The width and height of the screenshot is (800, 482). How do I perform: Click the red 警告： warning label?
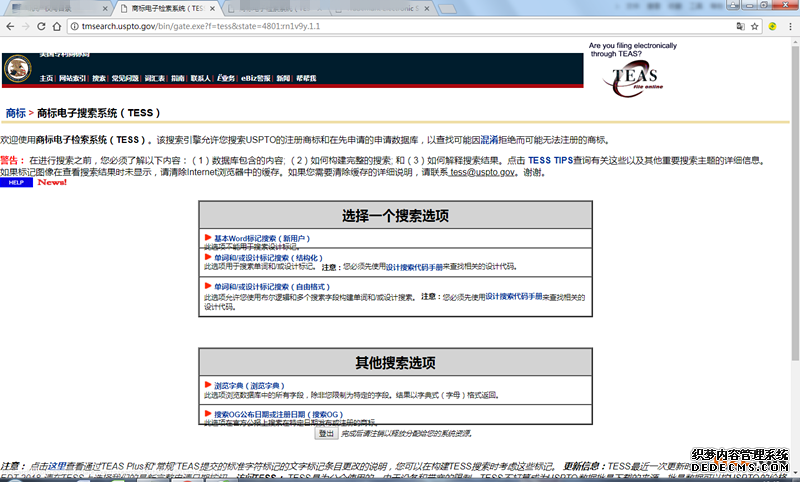(x=12, y=160)
